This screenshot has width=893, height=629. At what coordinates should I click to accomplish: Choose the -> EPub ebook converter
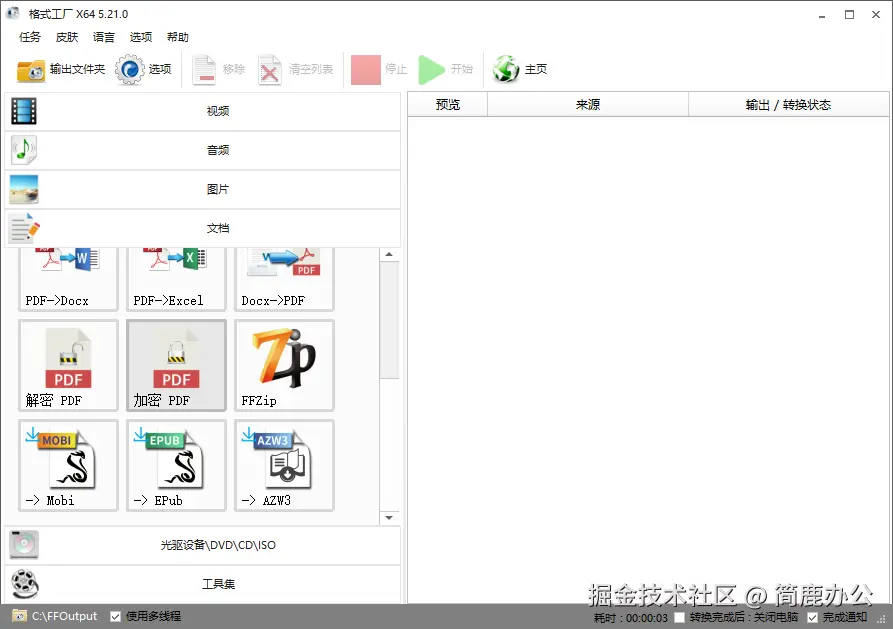point(176,465)
